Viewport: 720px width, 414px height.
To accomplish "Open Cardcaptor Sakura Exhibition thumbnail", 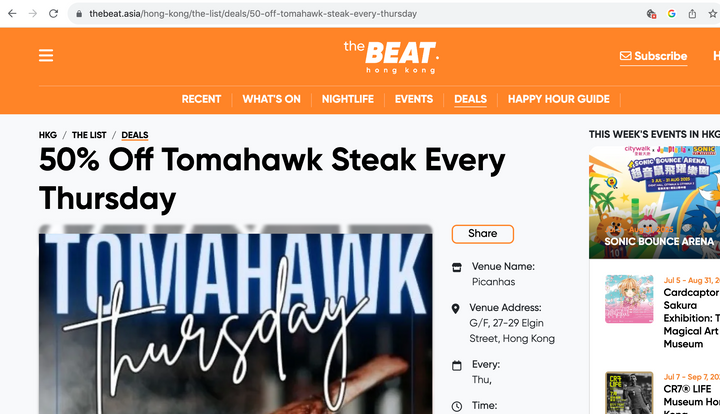I will [629, 299].
